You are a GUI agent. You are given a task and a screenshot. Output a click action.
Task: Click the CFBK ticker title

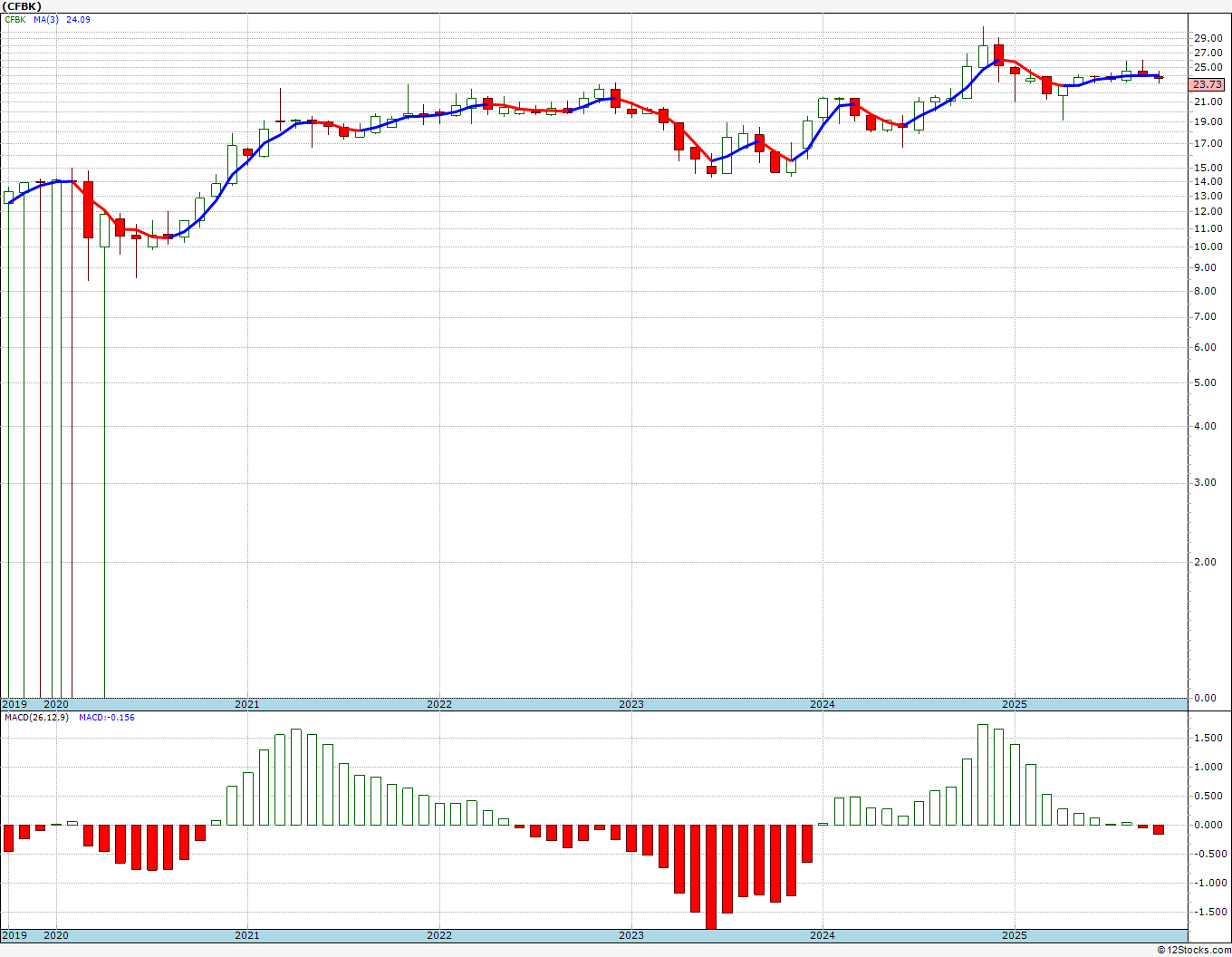click(x=22, y=5)
